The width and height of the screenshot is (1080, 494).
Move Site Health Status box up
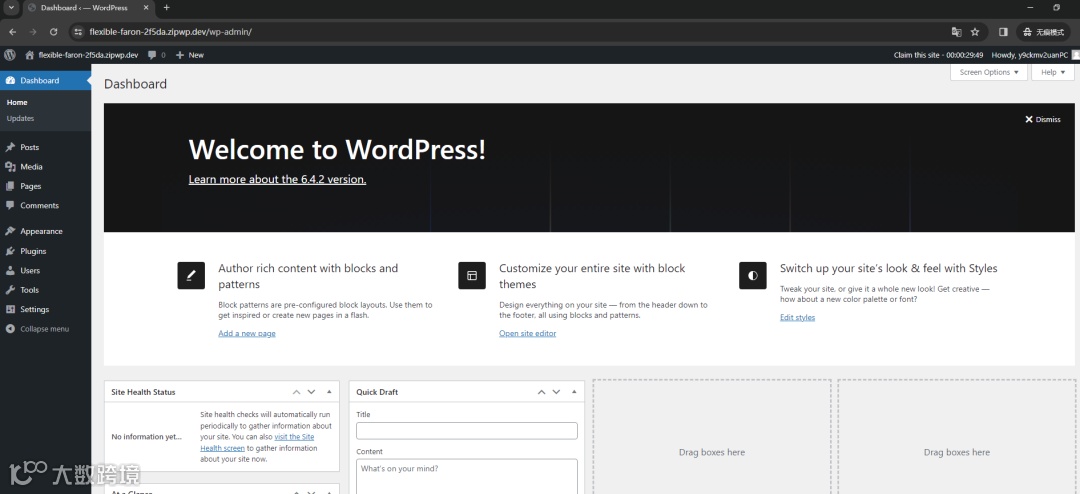tap(296, 392)
